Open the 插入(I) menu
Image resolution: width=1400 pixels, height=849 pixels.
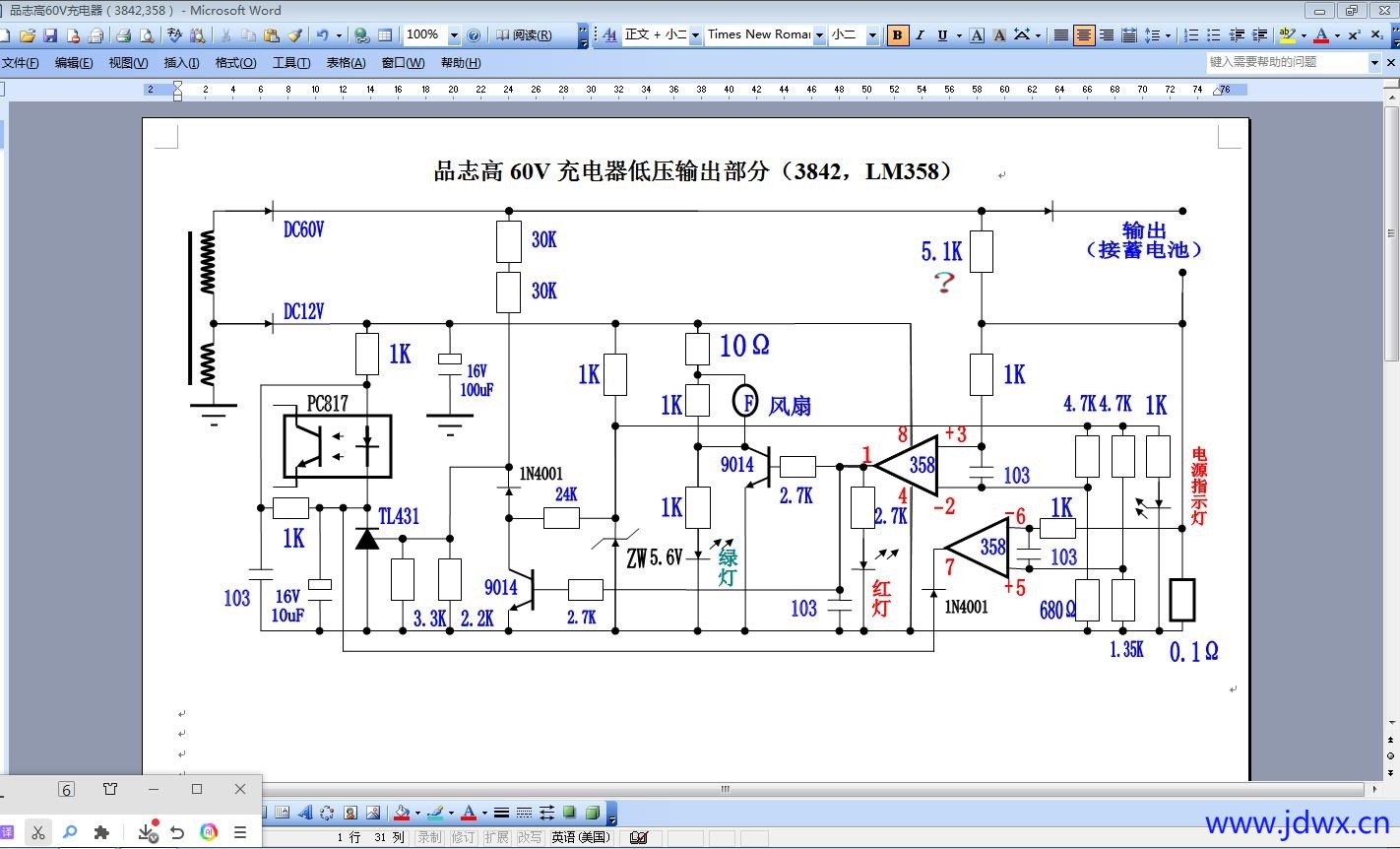coord(181,63)
